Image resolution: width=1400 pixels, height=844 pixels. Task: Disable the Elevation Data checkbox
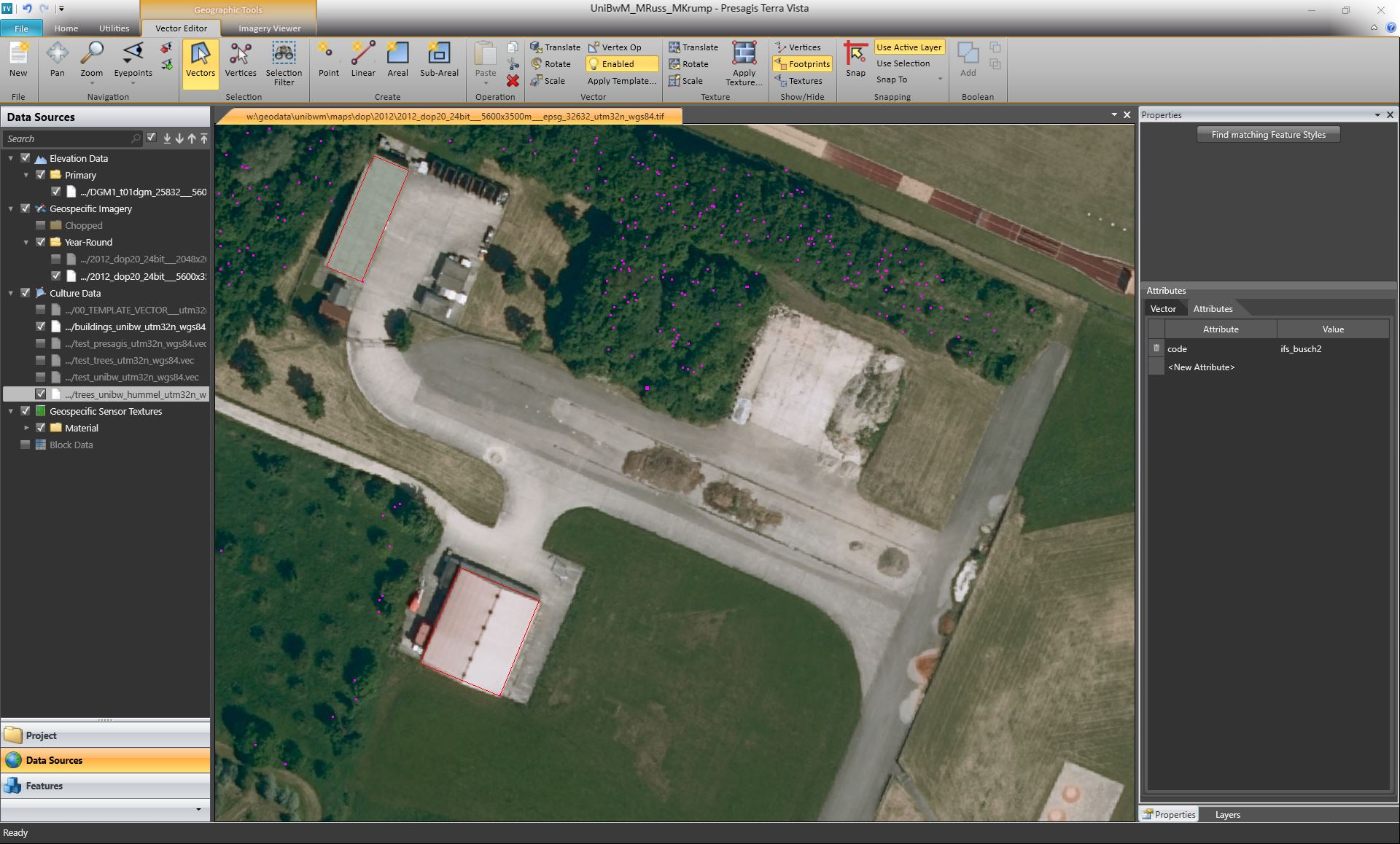pyautogui.click(x=25, y=157)
